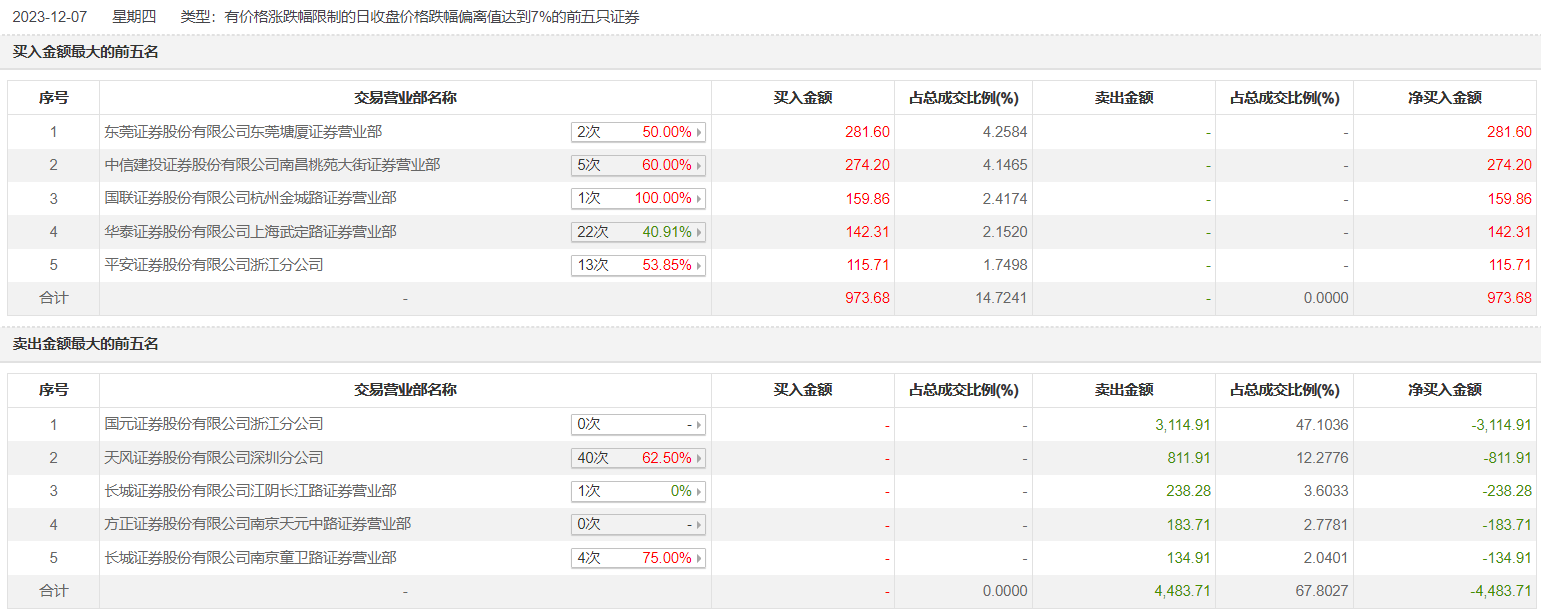Open 长城证券南京童卫路证券营业部 link
1541x614 pixels.
point(250,558)
